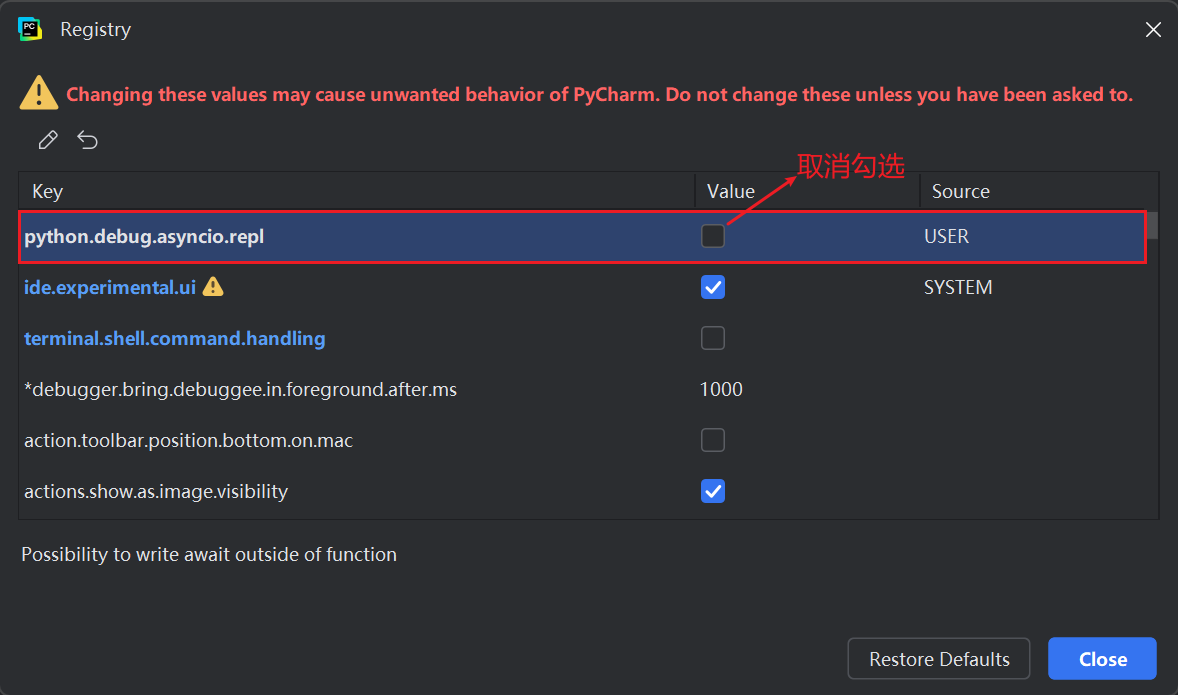This screenshot has height=695, width=1178.
Task: Uncheck the ide.experimental.ui checkbox
Action: pos(713,288)
